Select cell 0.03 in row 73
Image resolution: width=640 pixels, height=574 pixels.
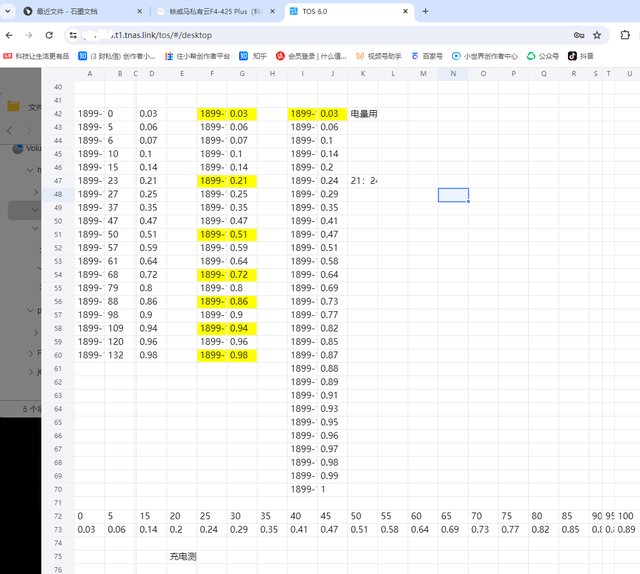tap(90, 530)
